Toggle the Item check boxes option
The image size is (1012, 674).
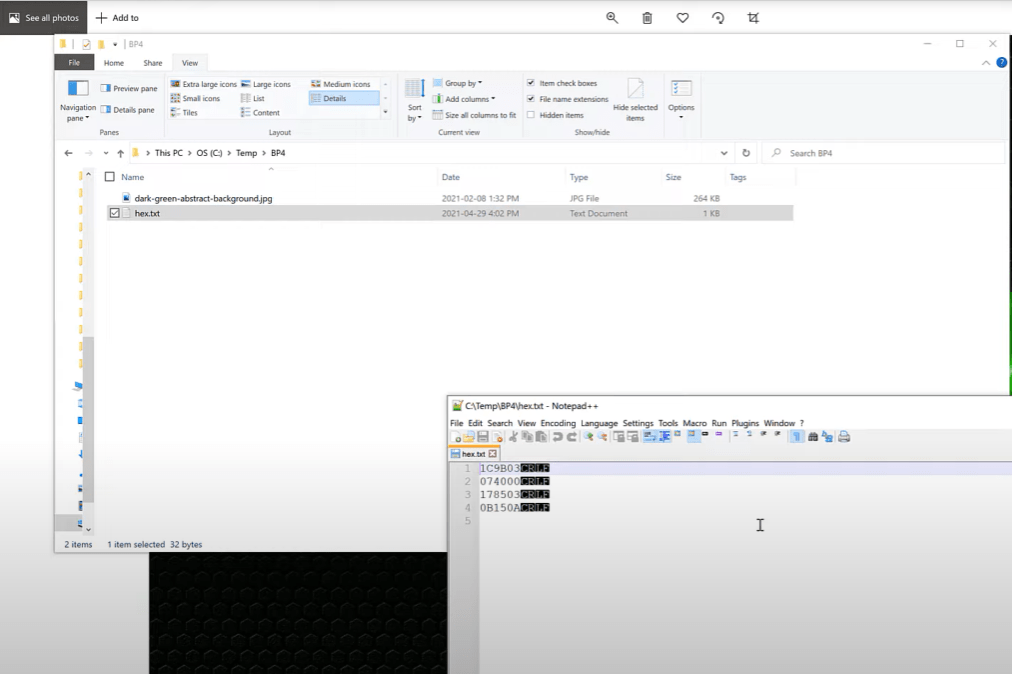[x=531, y=83]
